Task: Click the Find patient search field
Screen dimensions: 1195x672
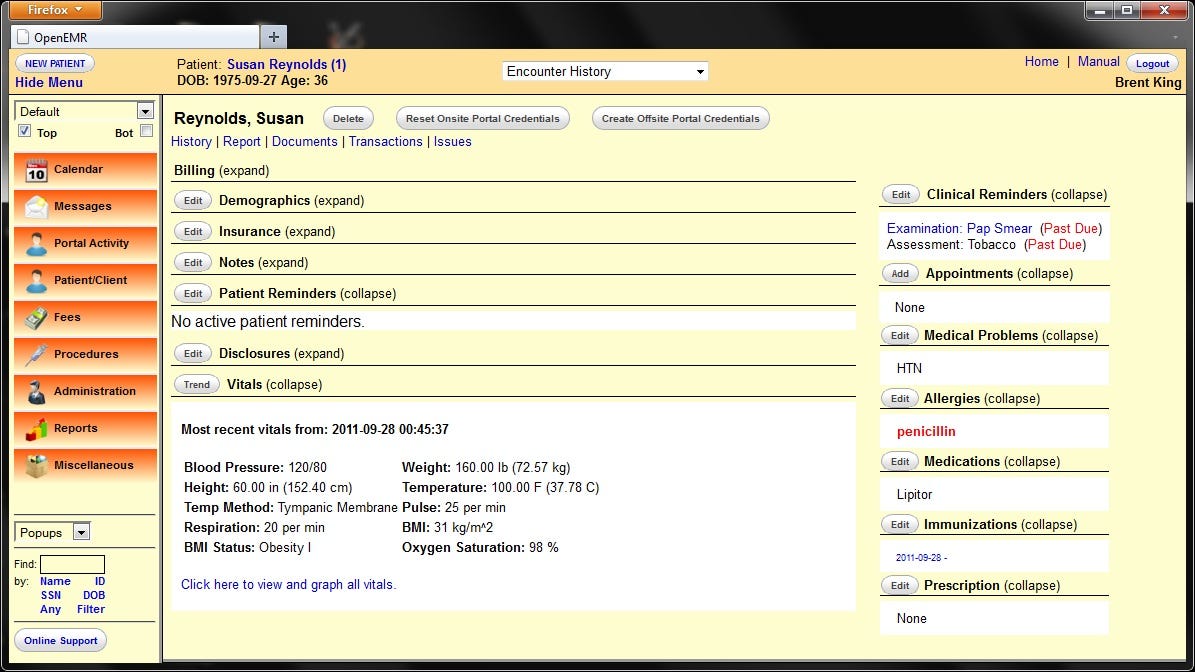Action: (72, 565)
